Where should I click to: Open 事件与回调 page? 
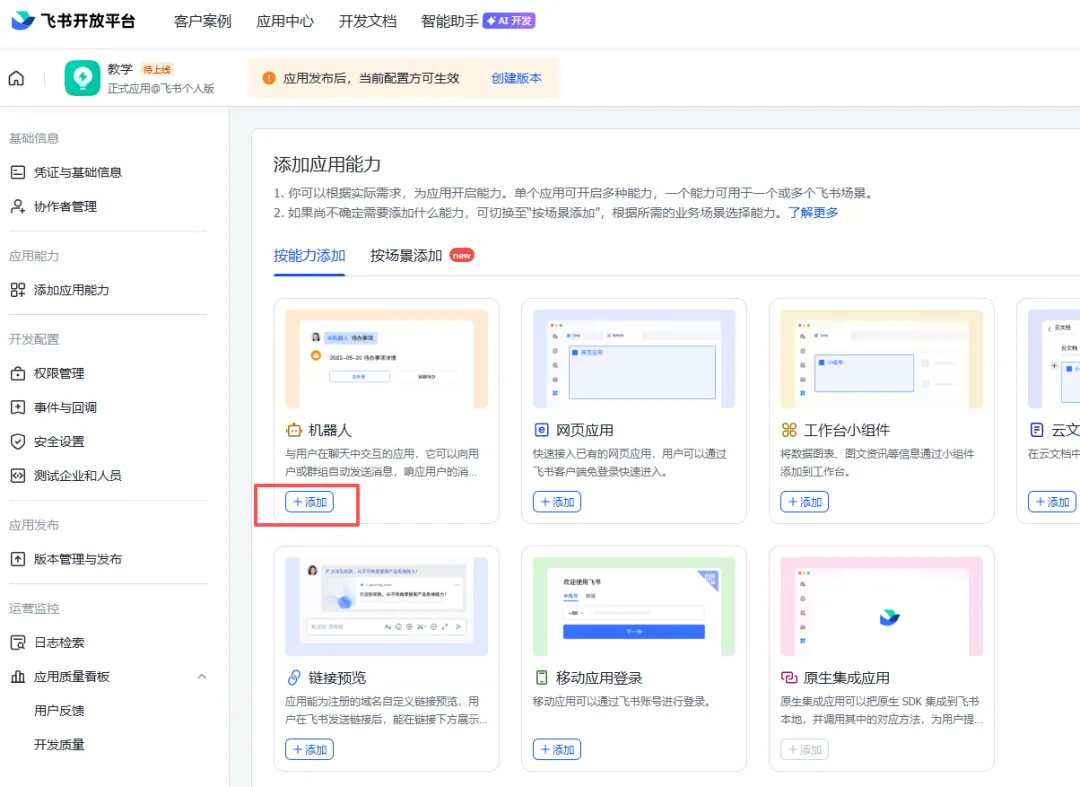click(65, 408)
